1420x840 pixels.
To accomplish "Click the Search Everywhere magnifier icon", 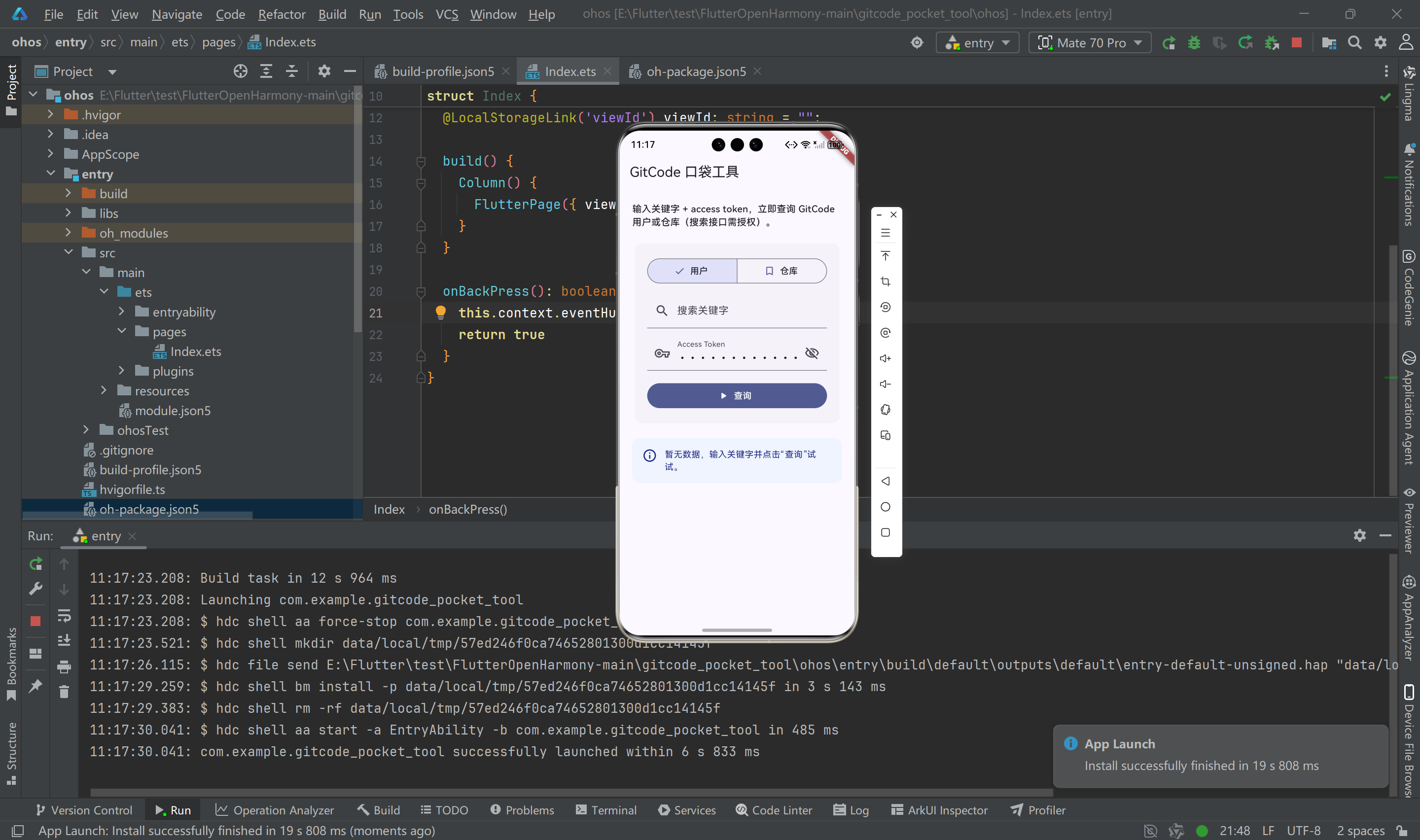I will [x=1354, y=42].
